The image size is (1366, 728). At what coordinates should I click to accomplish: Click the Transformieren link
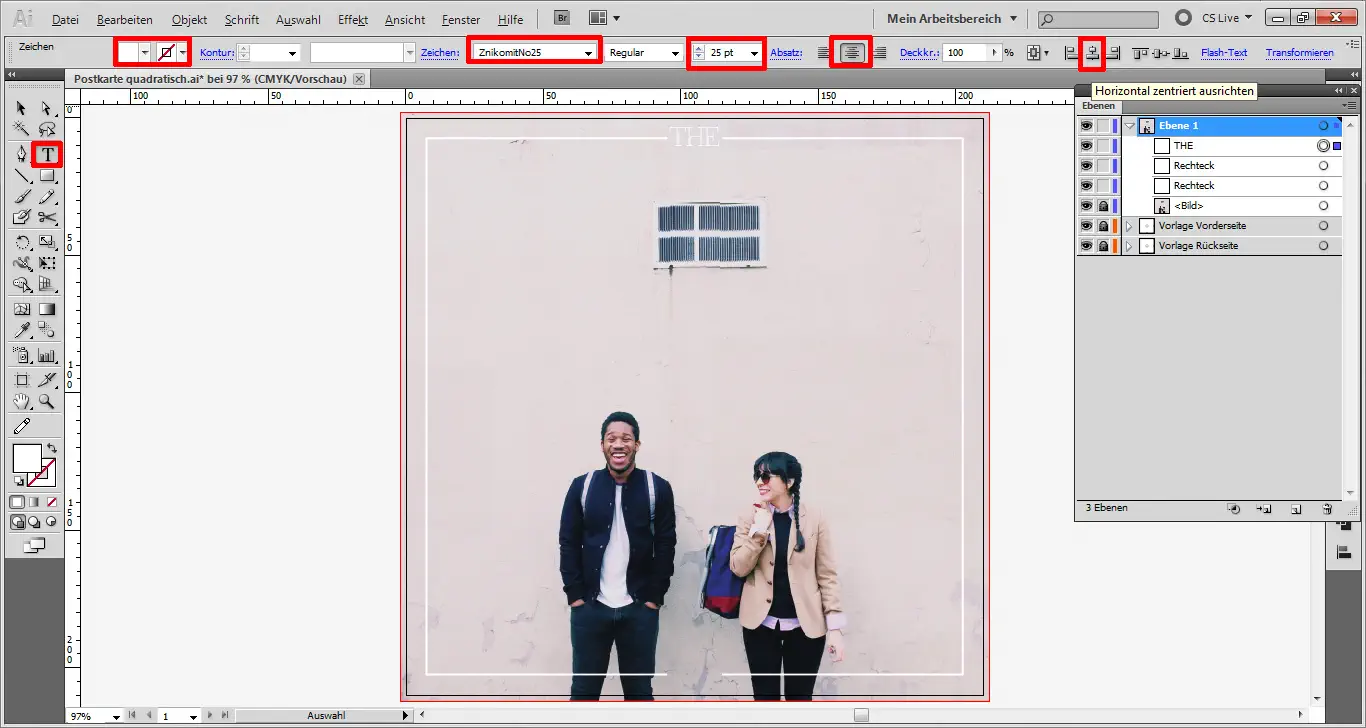tap(1299, 53)
